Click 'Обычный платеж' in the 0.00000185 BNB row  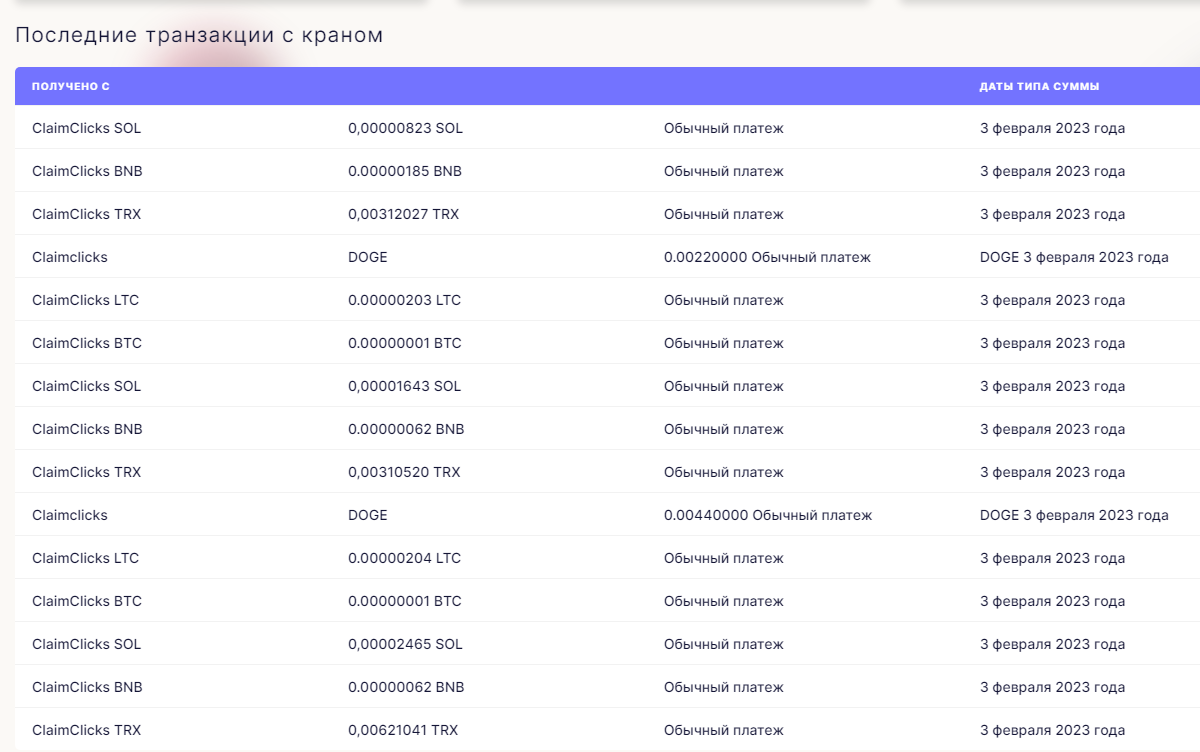coord(724,171)
